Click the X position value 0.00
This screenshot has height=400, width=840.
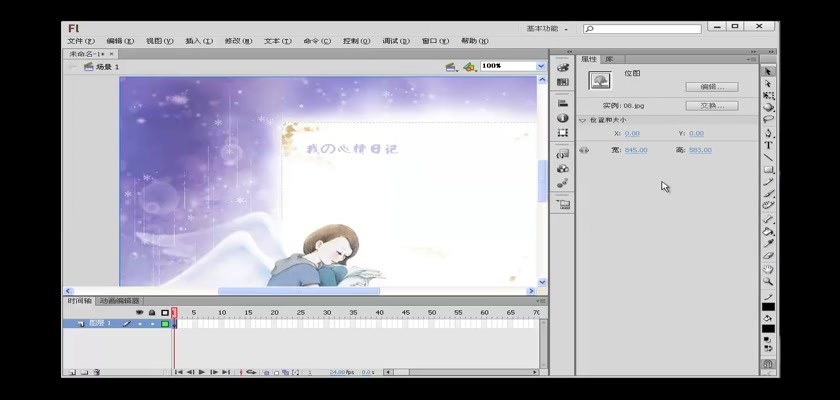pos(632,133)
